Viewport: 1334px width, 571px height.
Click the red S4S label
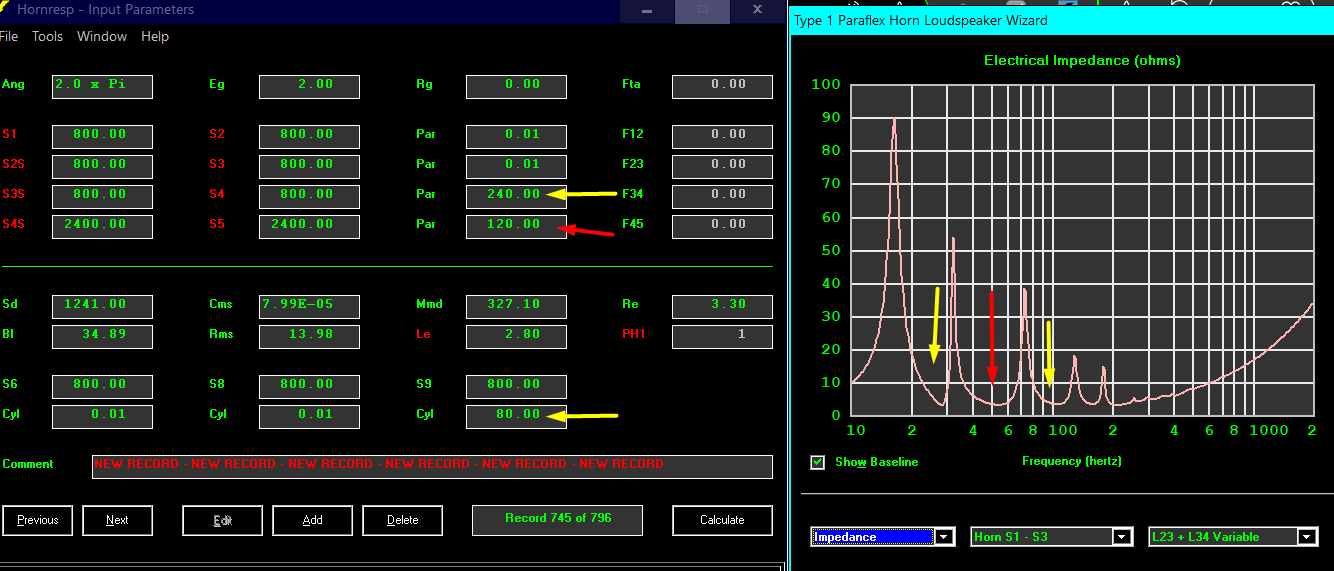click(13, 224)
